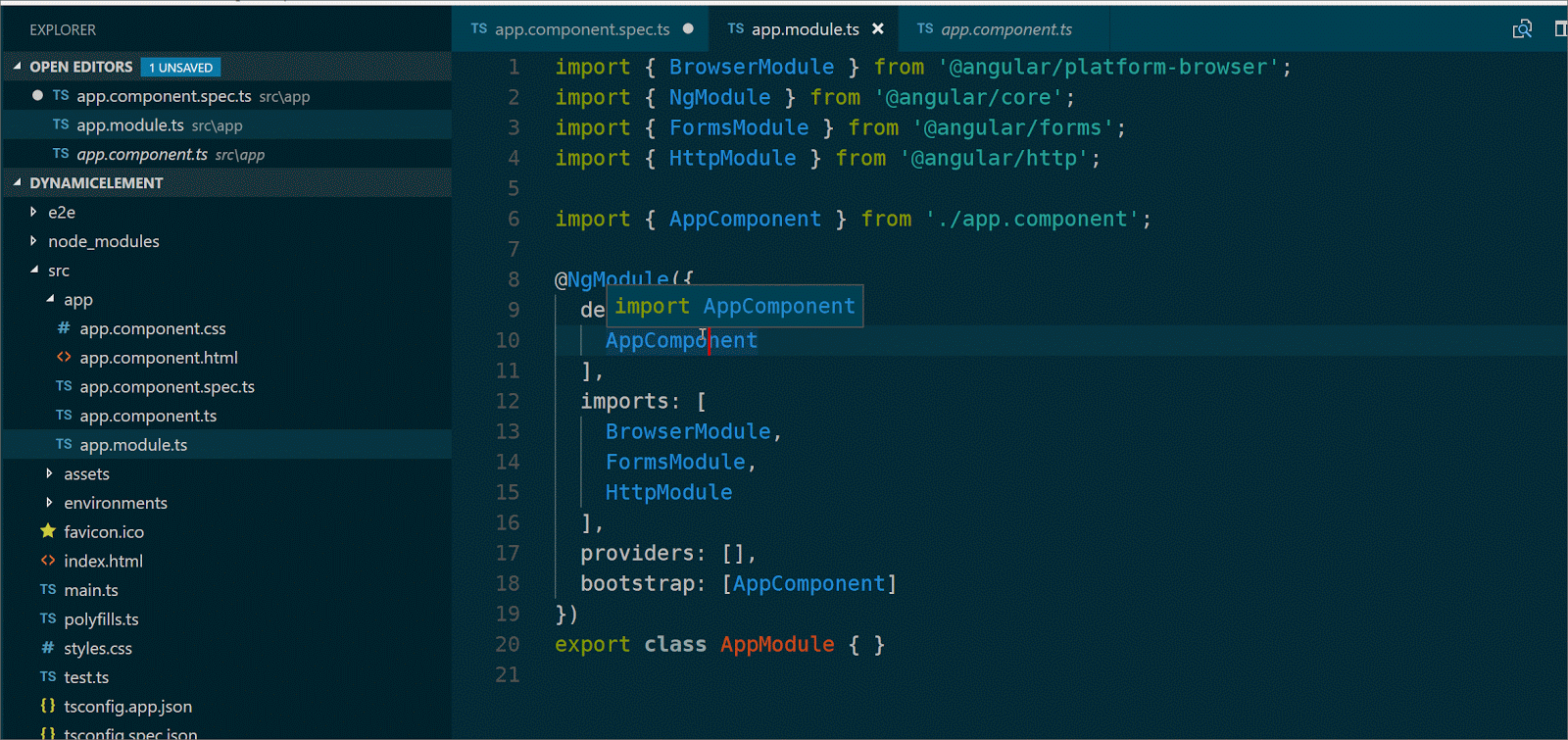Close the app.module.ts tab

pos(878,29)
